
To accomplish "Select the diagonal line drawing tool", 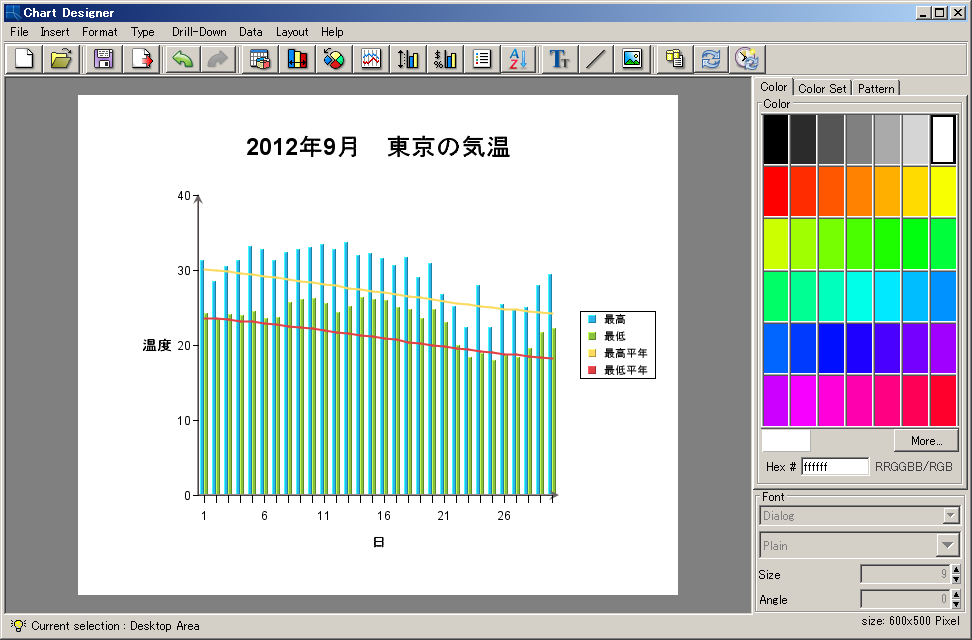I will (x=595, y=59).
